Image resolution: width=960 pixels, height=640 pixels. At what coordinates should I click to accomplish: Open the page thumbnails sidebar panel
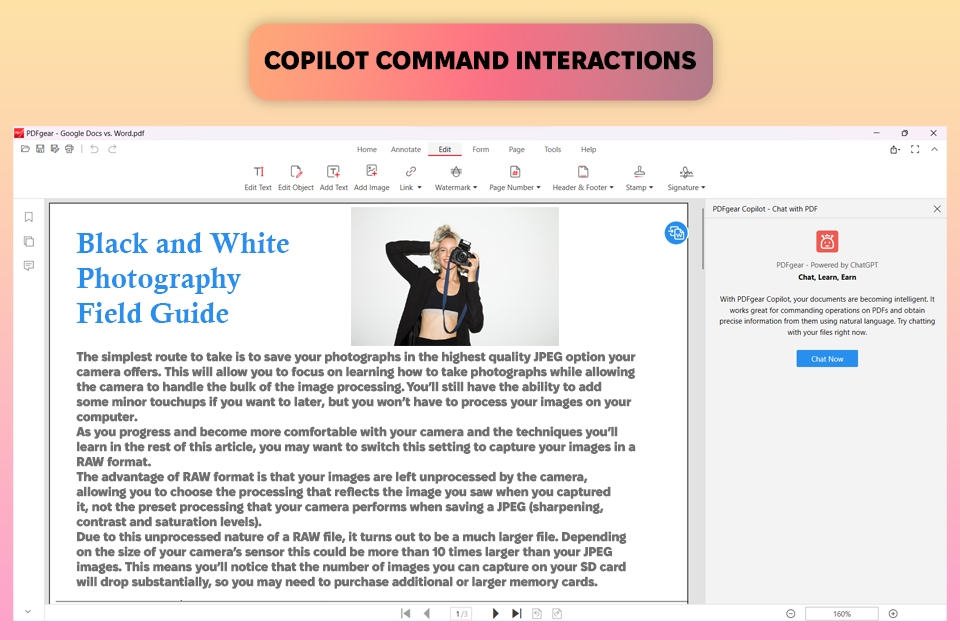[29, 241]
